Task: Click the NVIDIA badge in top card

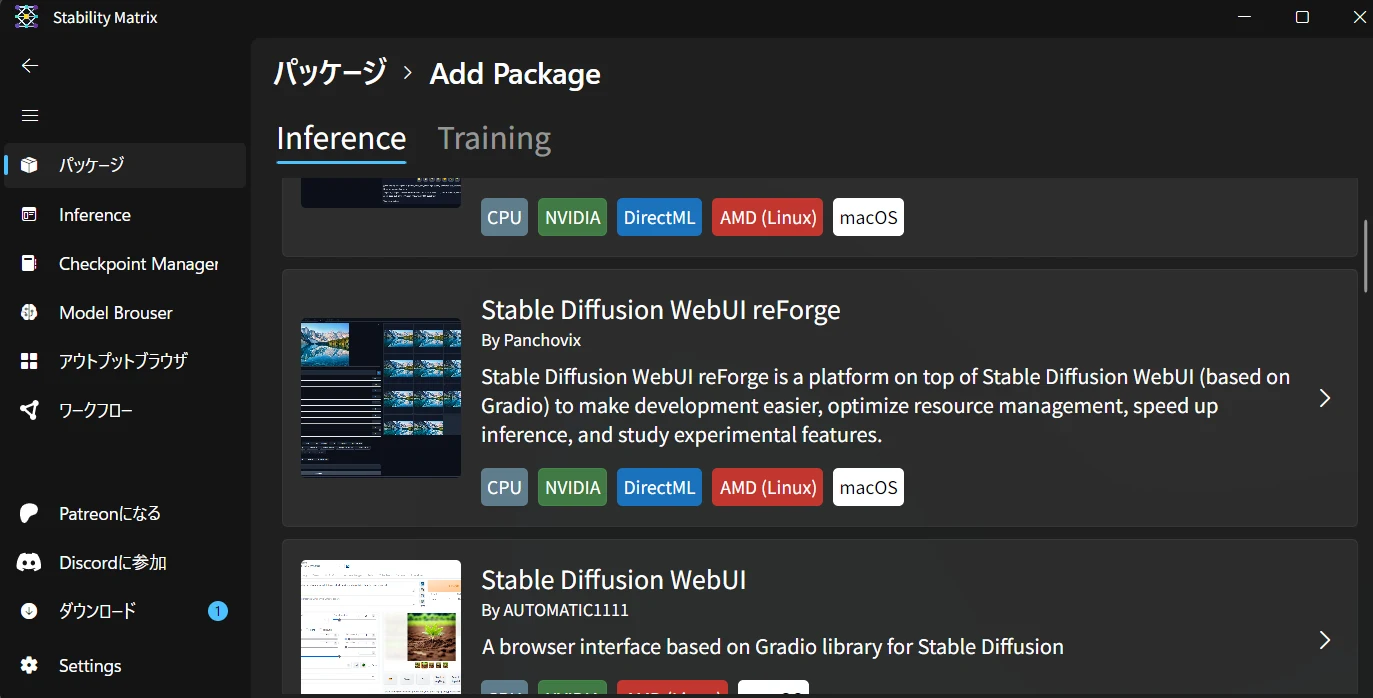Action: point(573,217)
